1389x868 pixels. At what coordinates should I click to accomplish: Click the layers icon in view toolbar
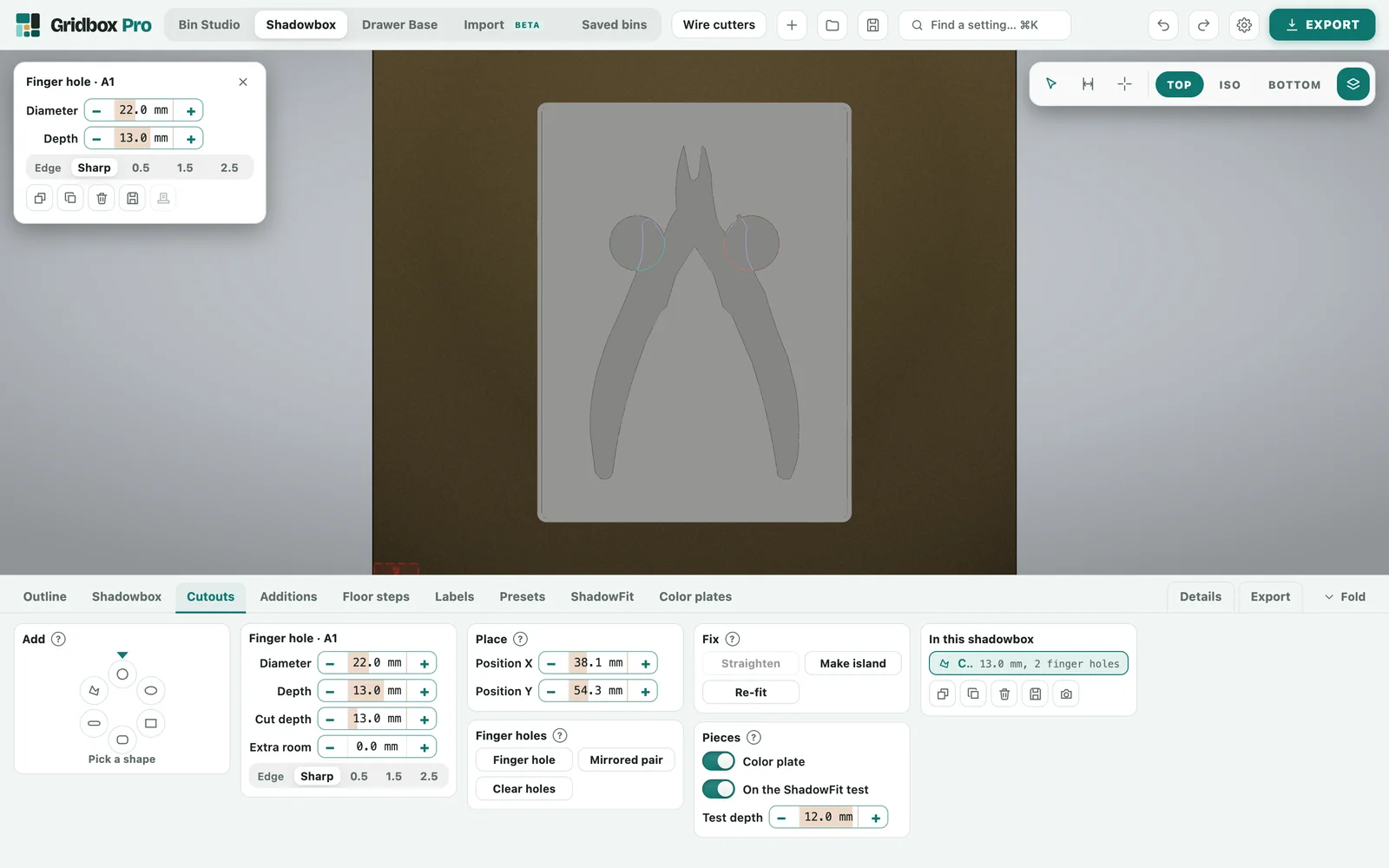[x=1353, y=84]
